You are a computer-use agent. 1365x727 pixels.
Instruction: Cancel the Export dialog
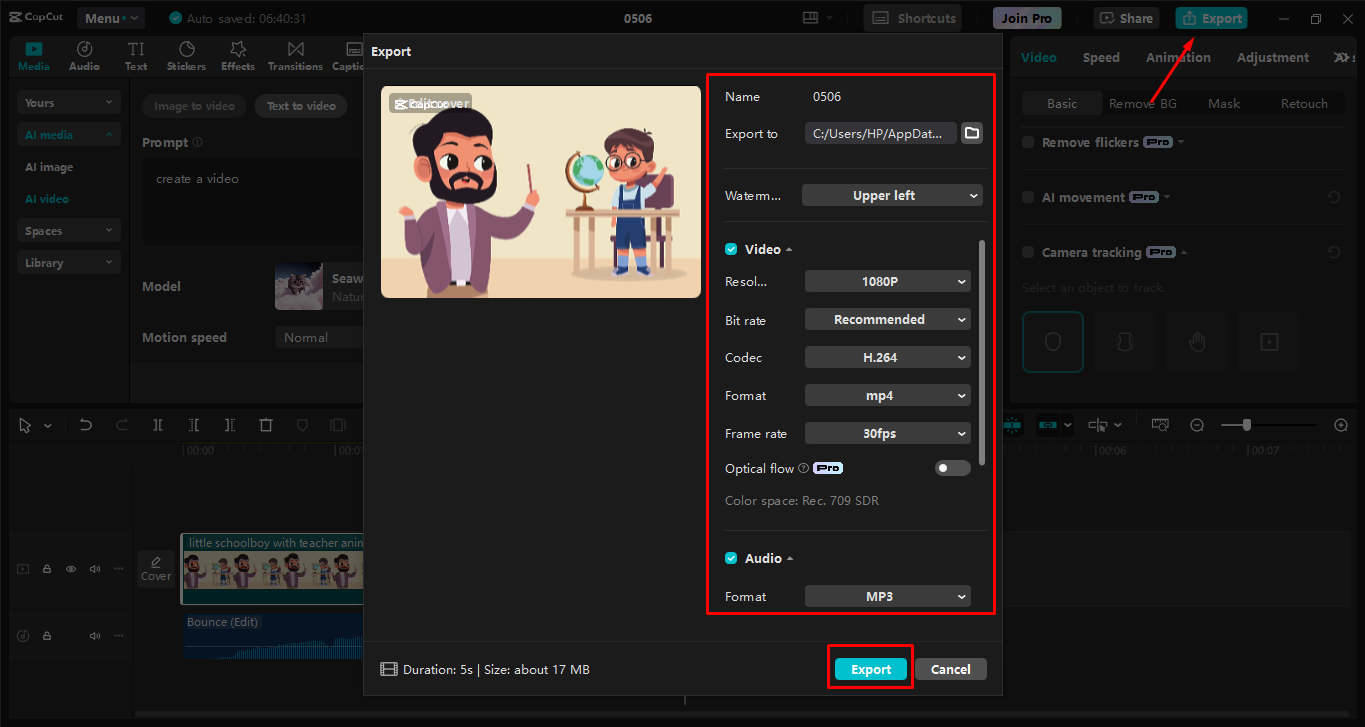click(x=949, y=669)
